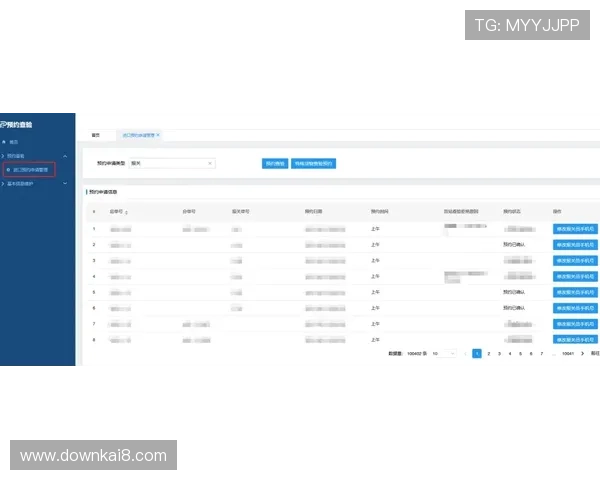The width and height of the screenshot is (600, 480).
Task: Jump to the last page 10041
Action: click(x=567, y=353)
